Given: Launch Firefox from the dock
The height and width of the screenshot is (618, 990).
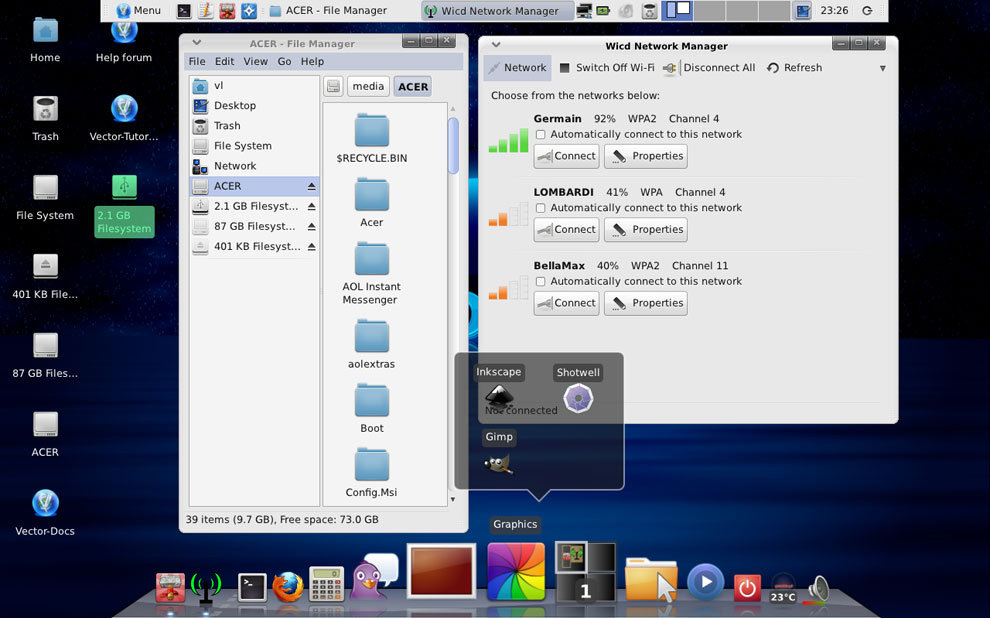Looking at the screenshot, I should pyautogui.click(x=288, y=585).
